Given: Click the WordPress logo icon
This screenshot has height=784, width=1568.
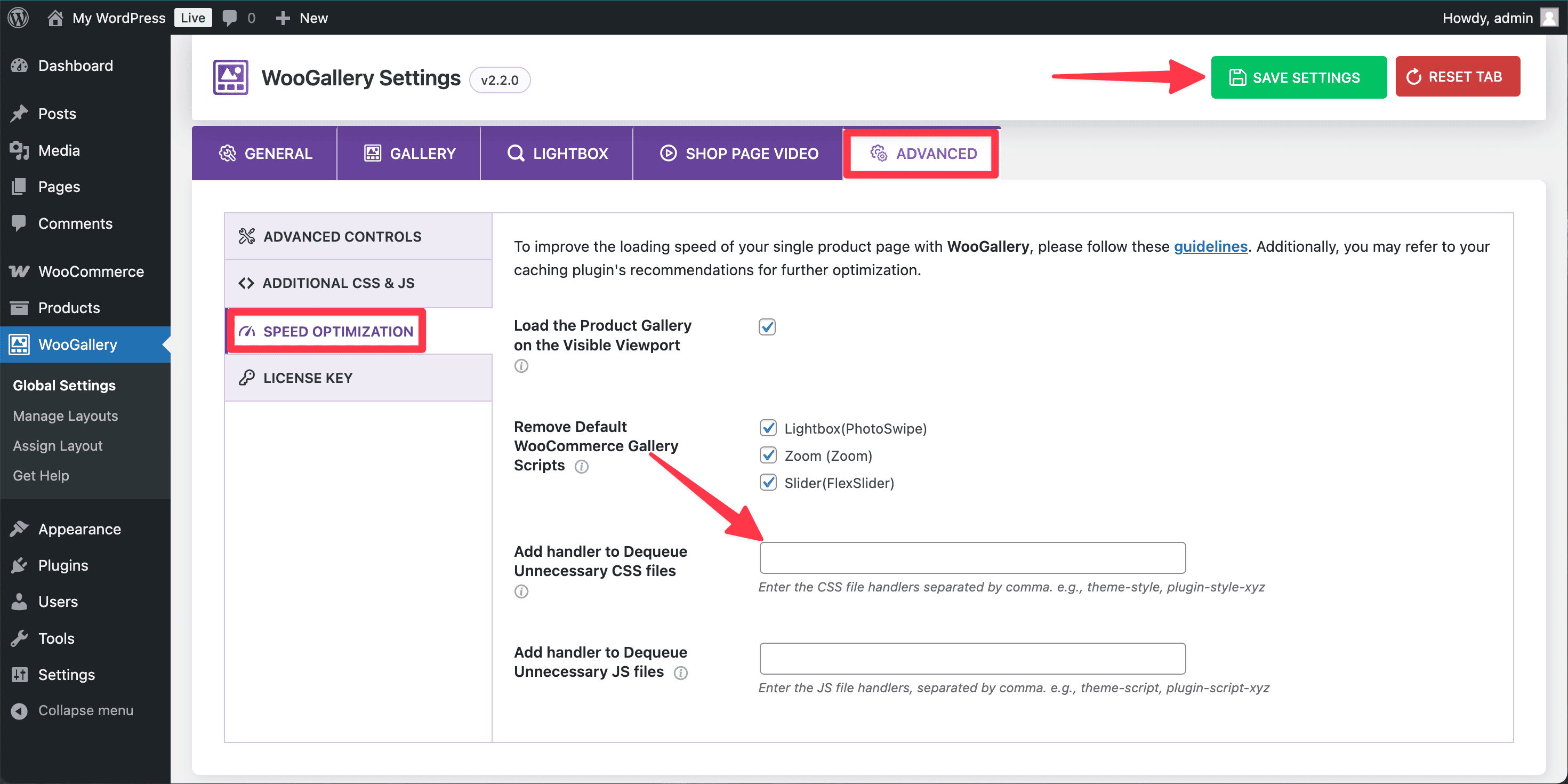Looking at the screenshot, I should pos(18,18).
